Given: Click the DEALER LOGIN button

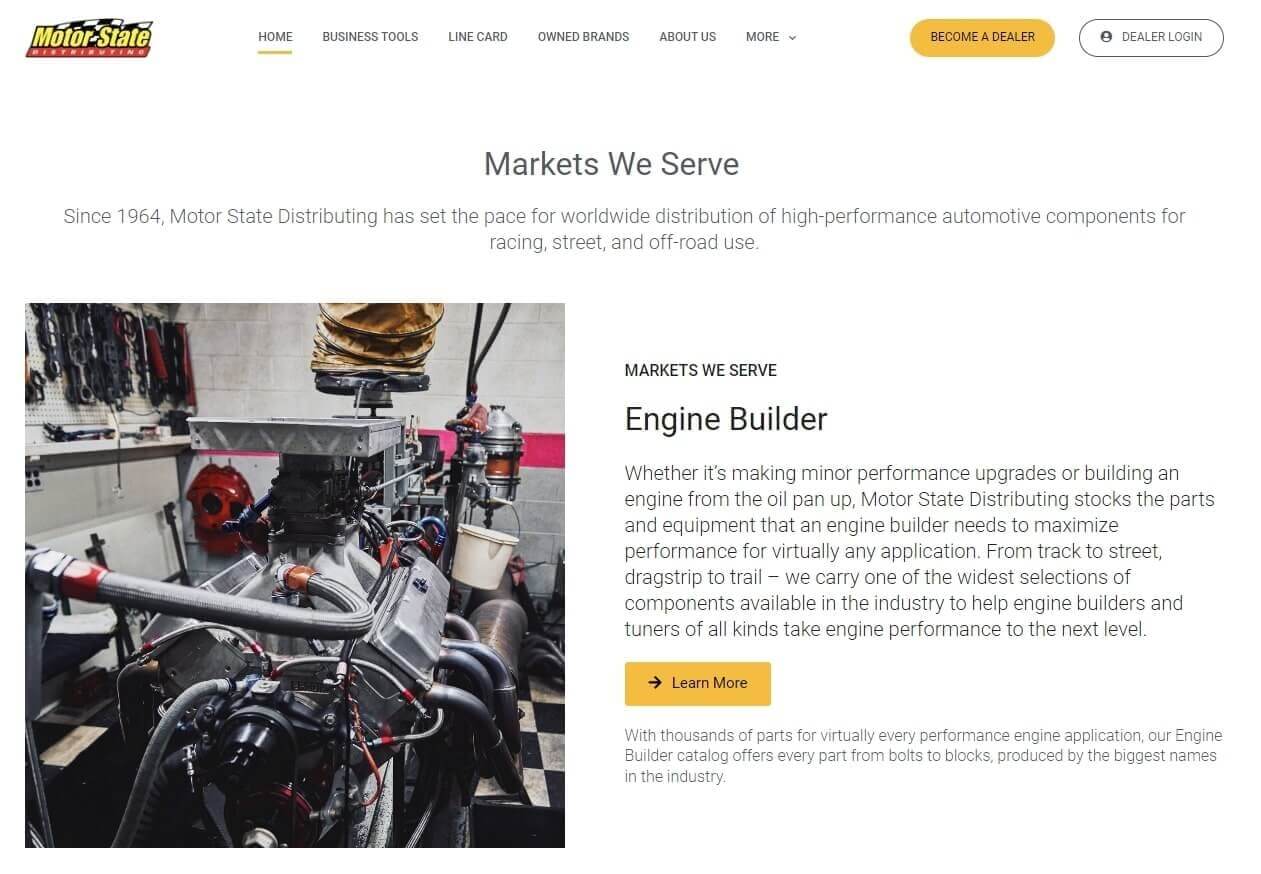Looking at the screenshot, I should click(1151, 38).
